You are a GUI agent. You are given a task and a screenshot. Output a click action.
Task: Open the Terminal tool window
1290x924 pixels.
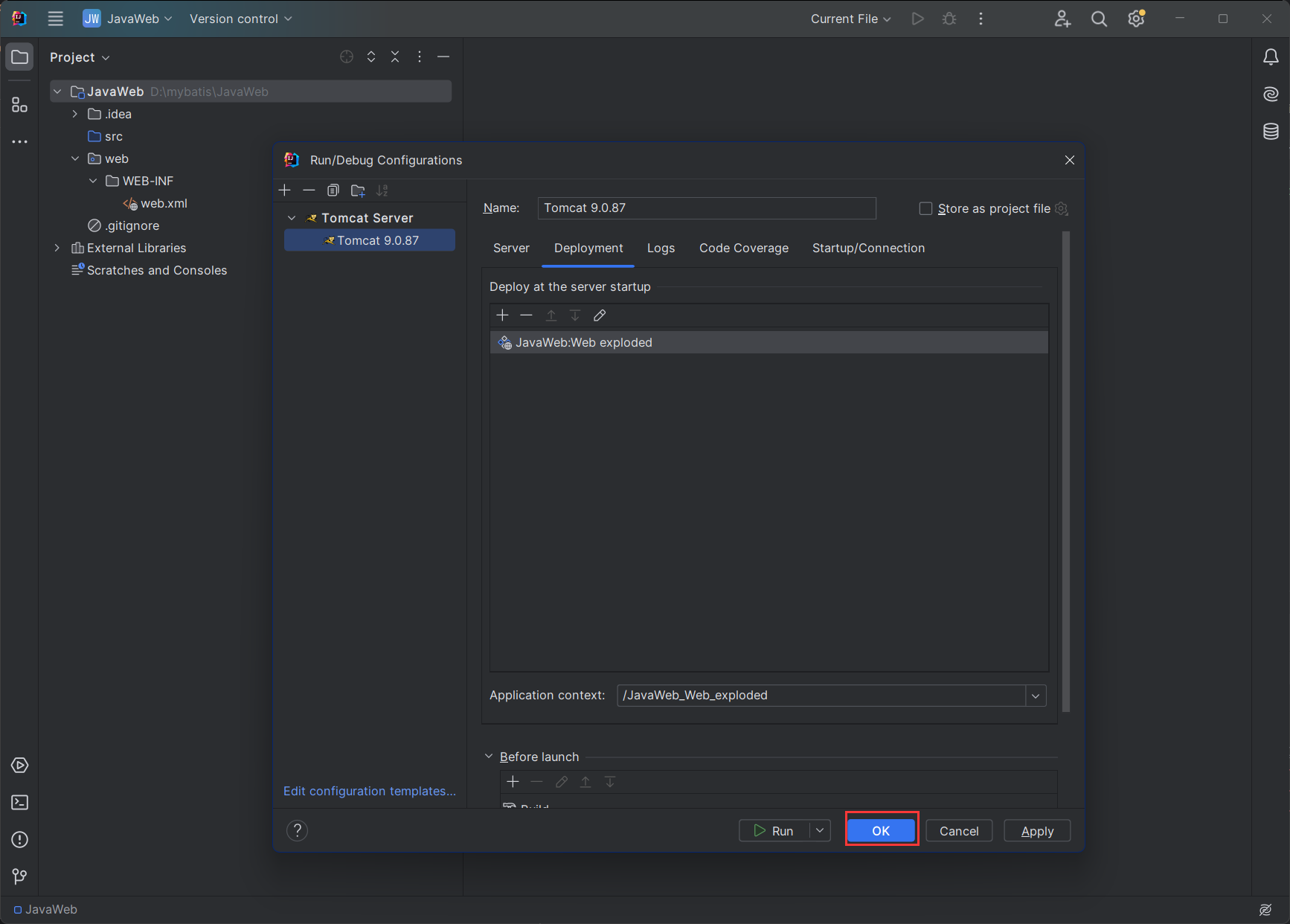(20, 803)
